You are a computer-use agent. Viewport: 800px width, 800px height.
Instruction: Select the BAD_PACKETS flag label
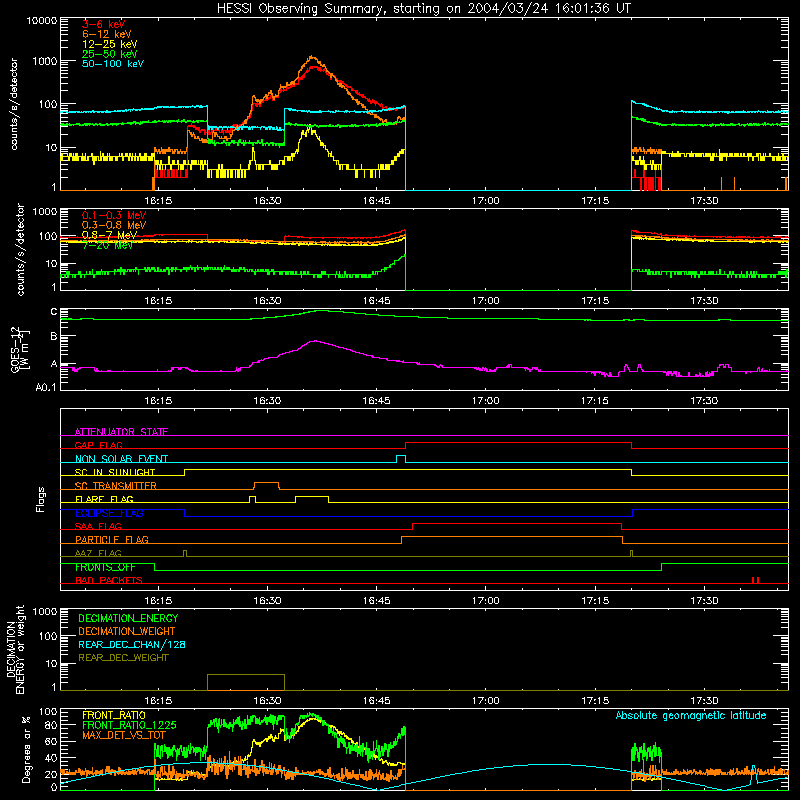(x=109, y=580)
